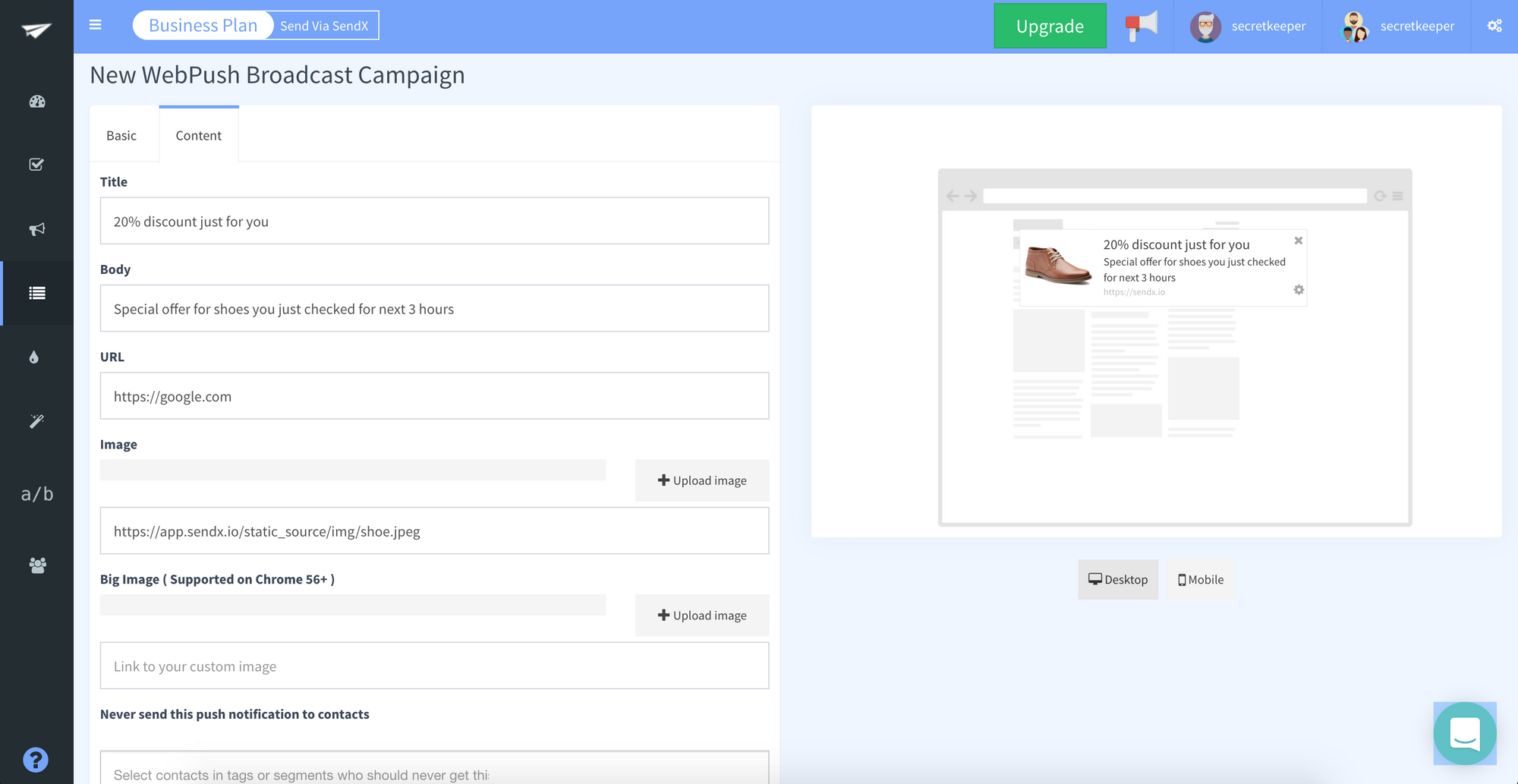Select the list icon in sidebar
1518x784 pixels.
click(37, 293)
